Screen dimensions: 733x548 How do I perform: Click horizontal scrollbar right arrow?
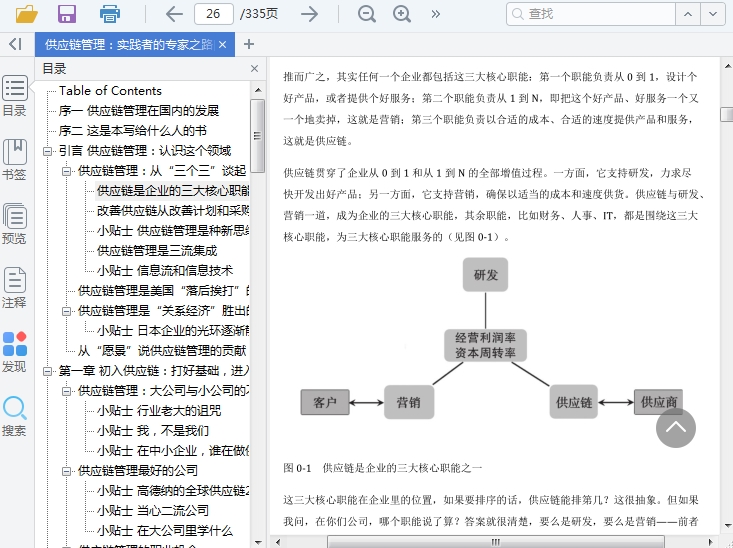tap(711, 542)
